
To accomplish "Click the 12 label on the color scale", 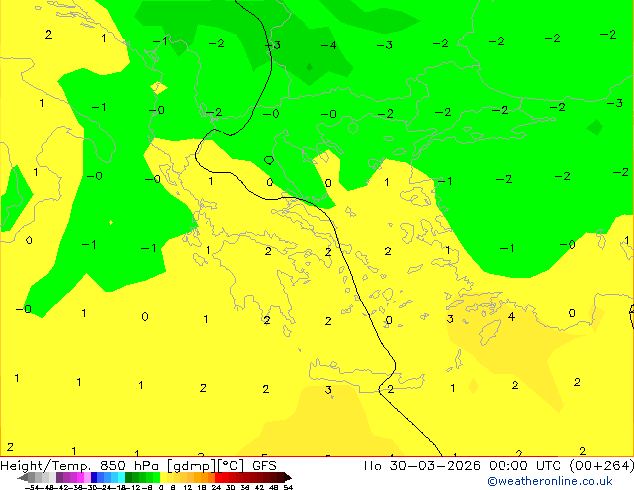I will coord(187,488).
